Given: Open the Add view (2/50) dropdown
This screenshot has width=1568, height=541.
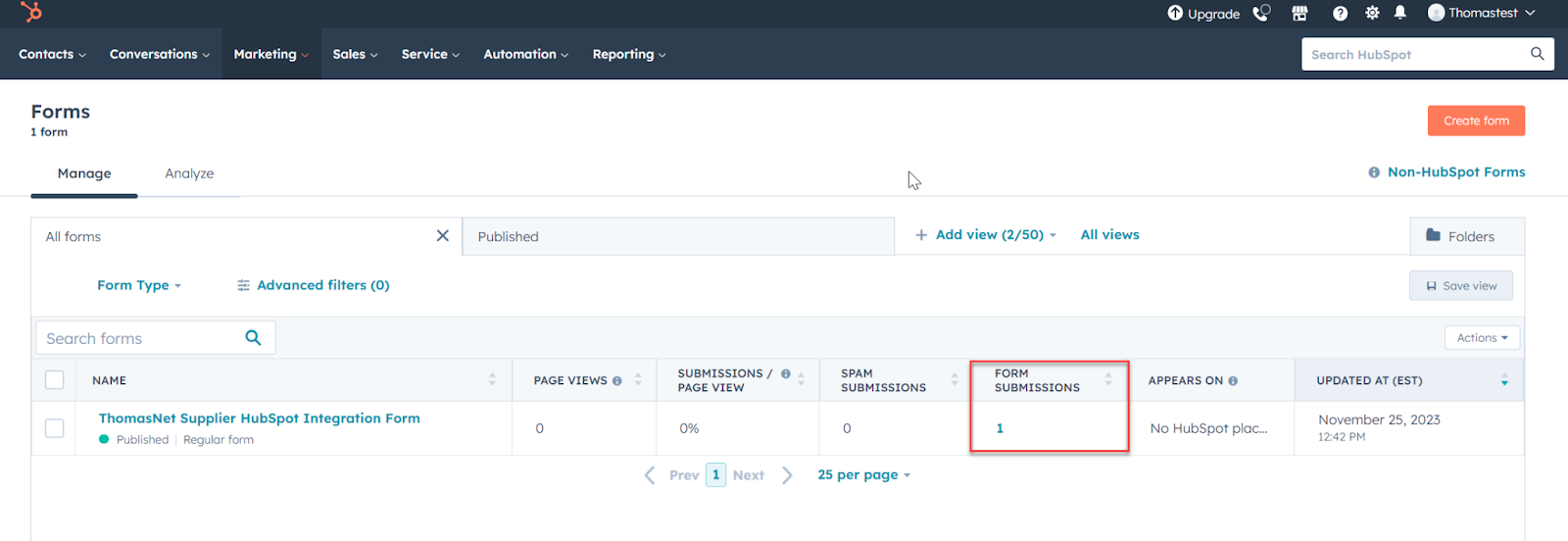Looking at the screenshot, I should [x=986, y=235].
